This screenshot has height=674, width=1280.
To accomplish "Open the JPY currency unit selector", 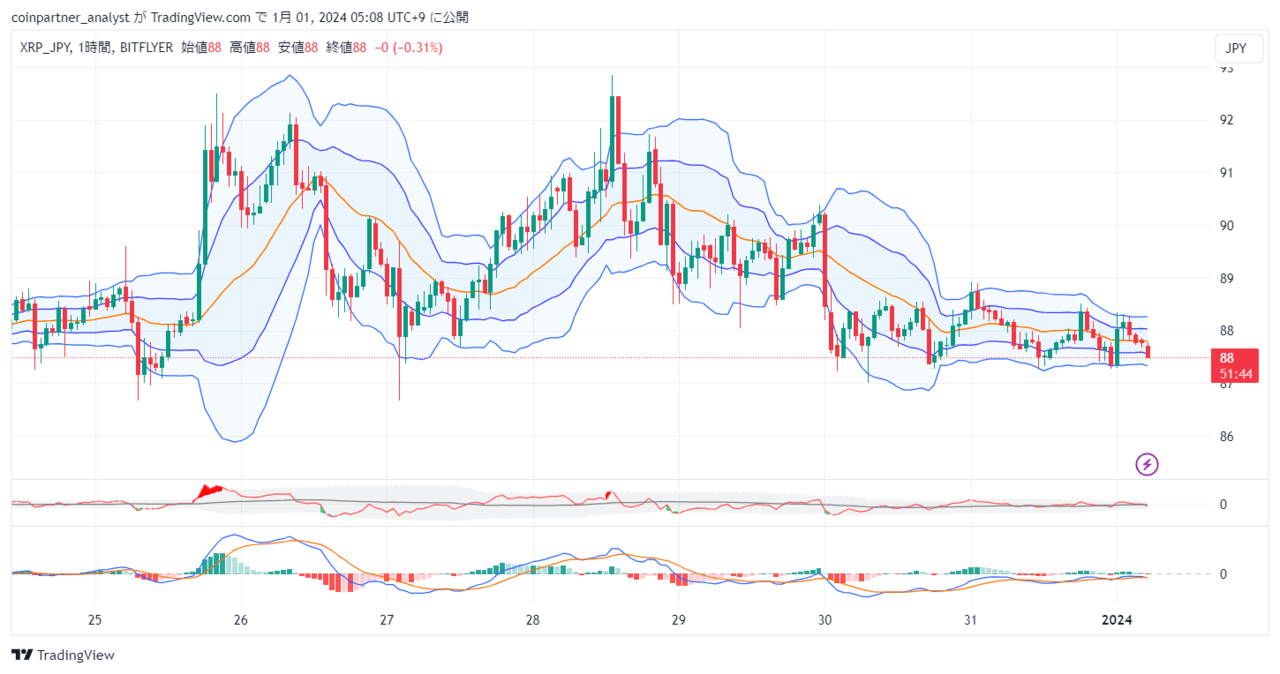I will [1237, 47].
